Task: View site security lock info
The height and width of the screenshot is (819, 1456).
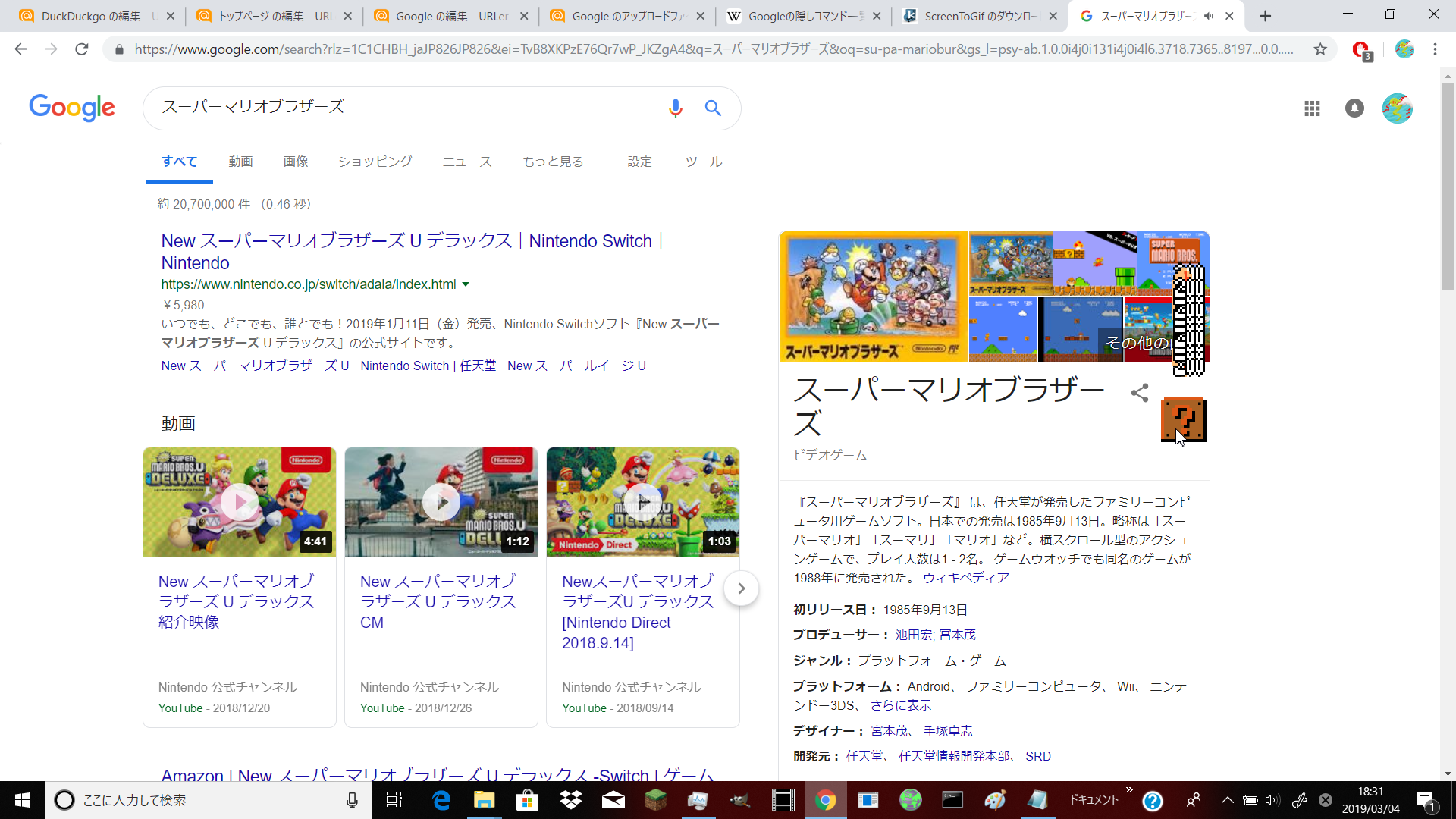Action: 119,49
